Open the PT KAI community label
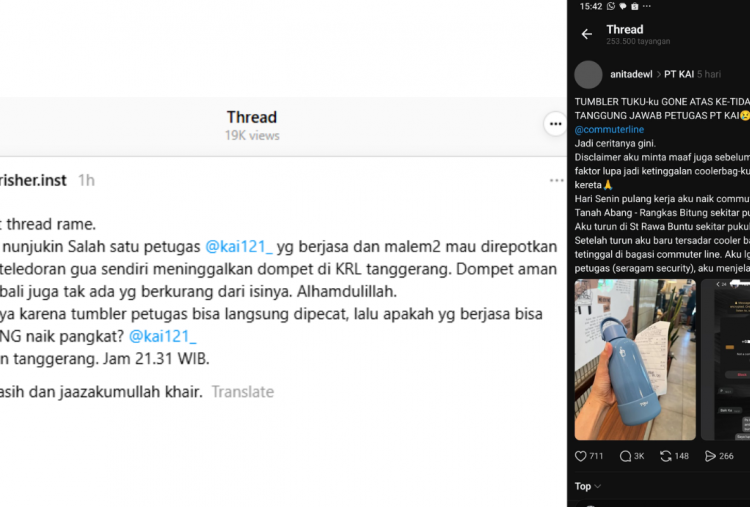The width and height of the screenshot is (750, 507). click(679, 75)
